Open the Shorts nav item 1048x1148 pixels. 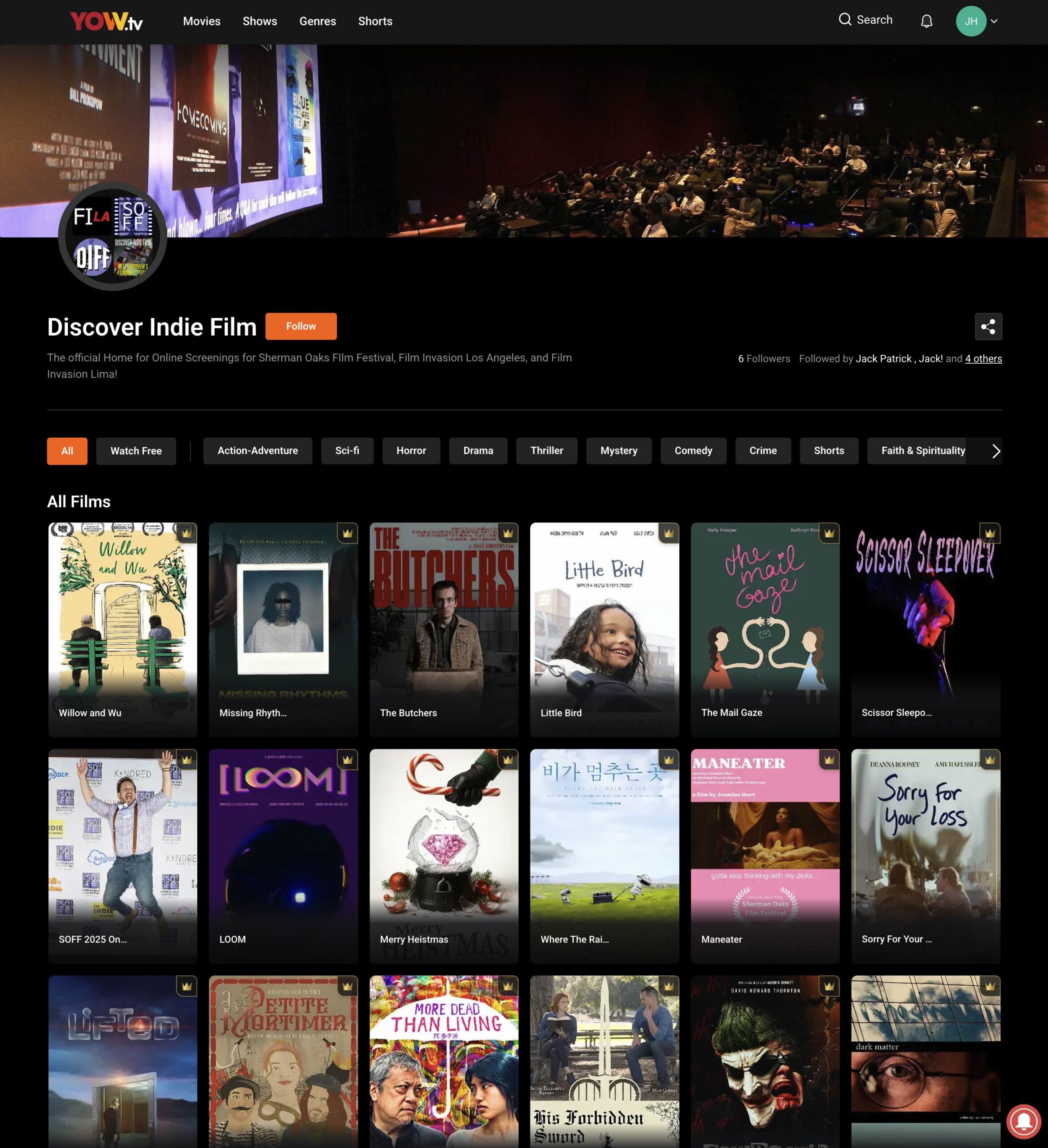375,22
